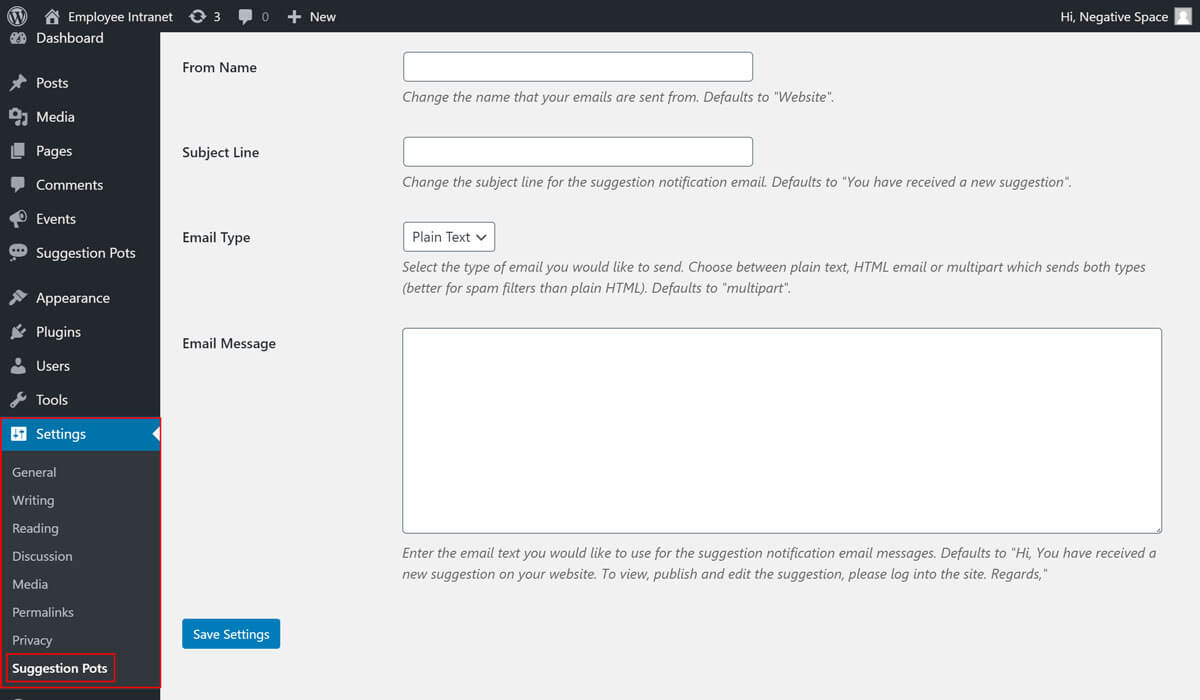
Task: Click into the From Name field
Action: pos(577,67)
